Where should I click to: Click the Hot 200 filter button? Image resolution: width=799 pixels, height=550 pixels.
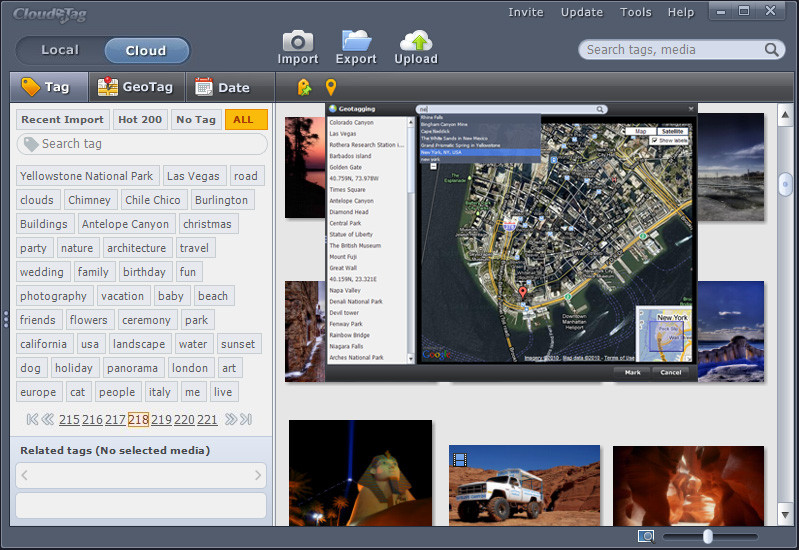pyautogui.click(x=140, y=119)
